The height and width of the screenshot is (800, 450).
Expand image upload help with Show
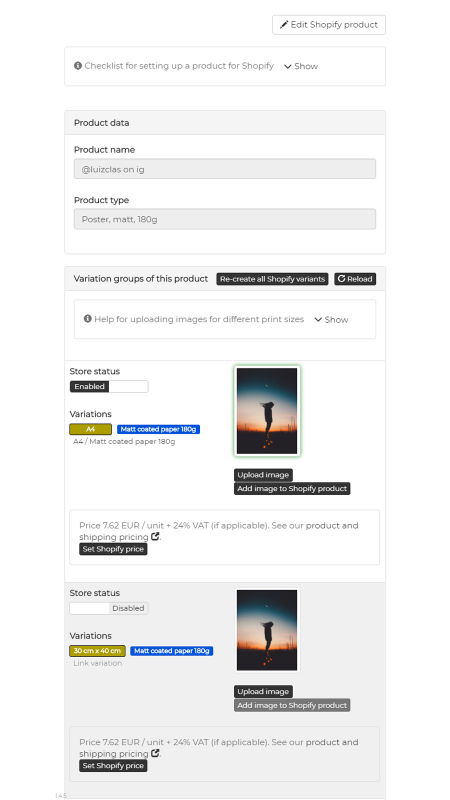(331, 319)
